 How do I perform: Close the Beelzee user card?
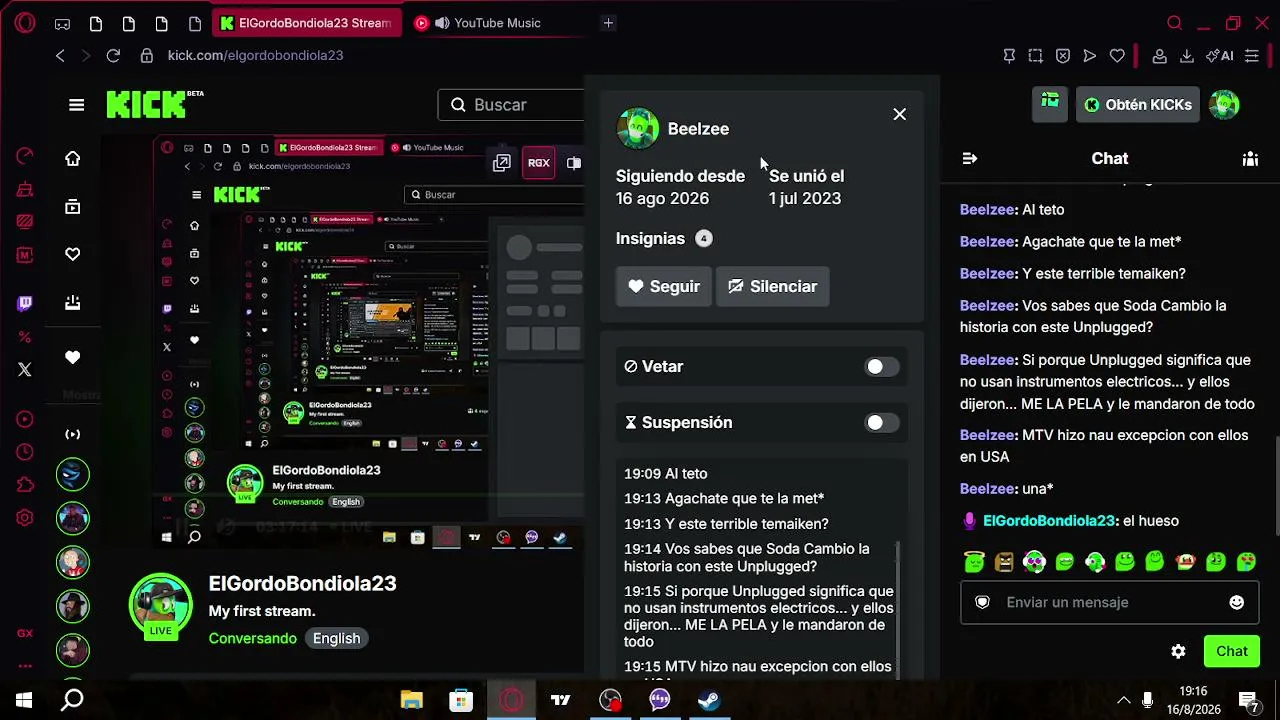point(900,114)
